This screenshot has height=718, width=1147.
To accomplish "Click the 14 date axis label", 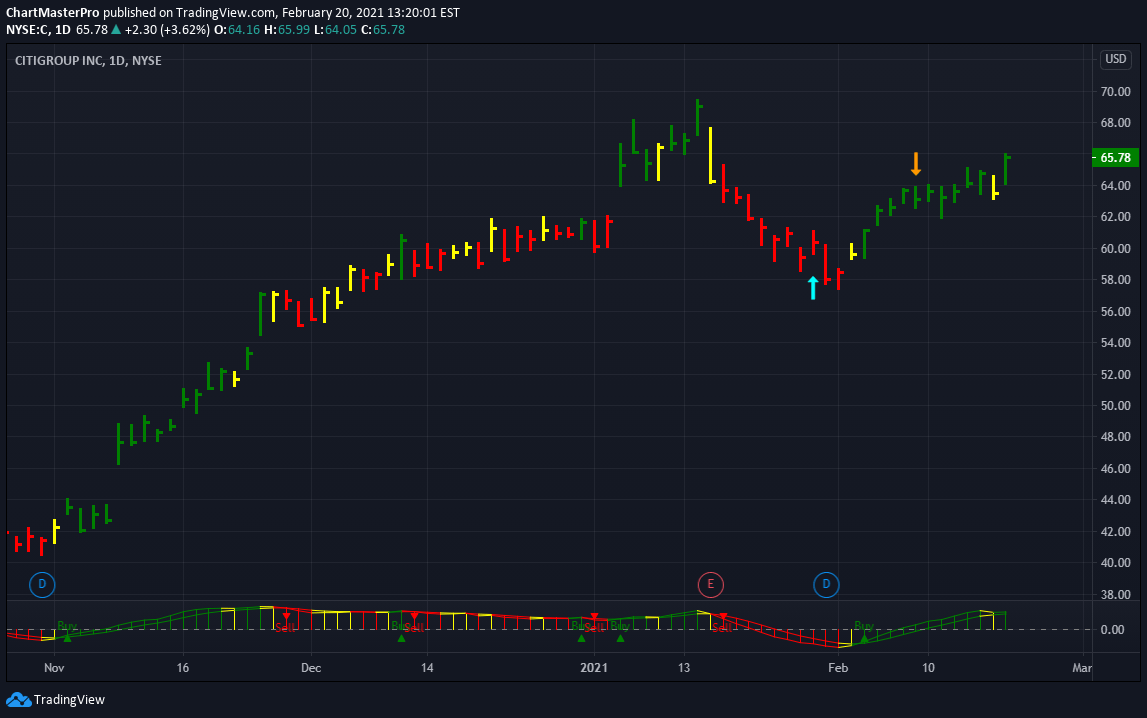I will [x=427, y=668].
